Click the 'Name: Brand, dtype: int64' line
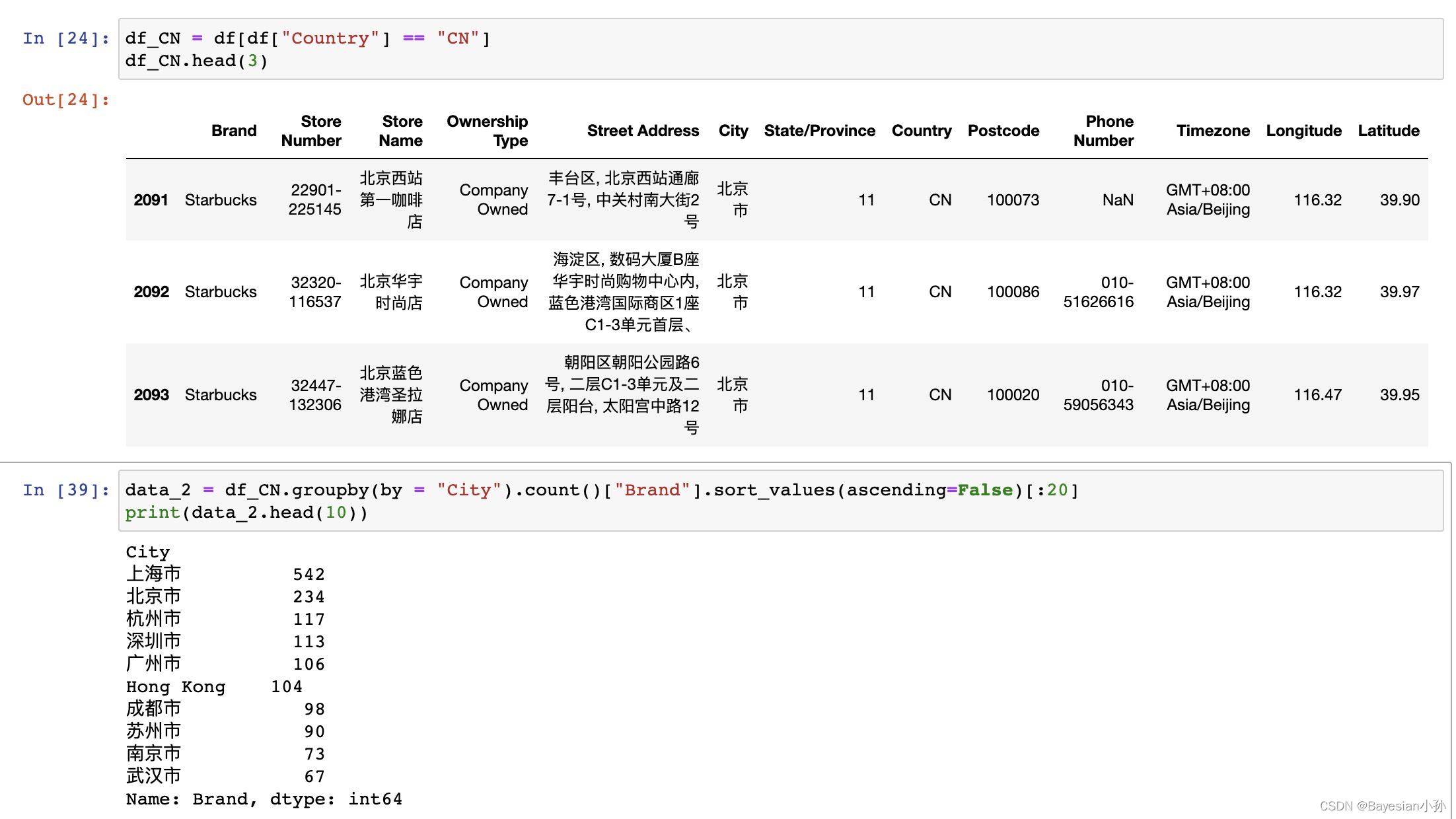Image resolution: width=1456 pixels, height=819 pixels. click(x=264, y=799)
